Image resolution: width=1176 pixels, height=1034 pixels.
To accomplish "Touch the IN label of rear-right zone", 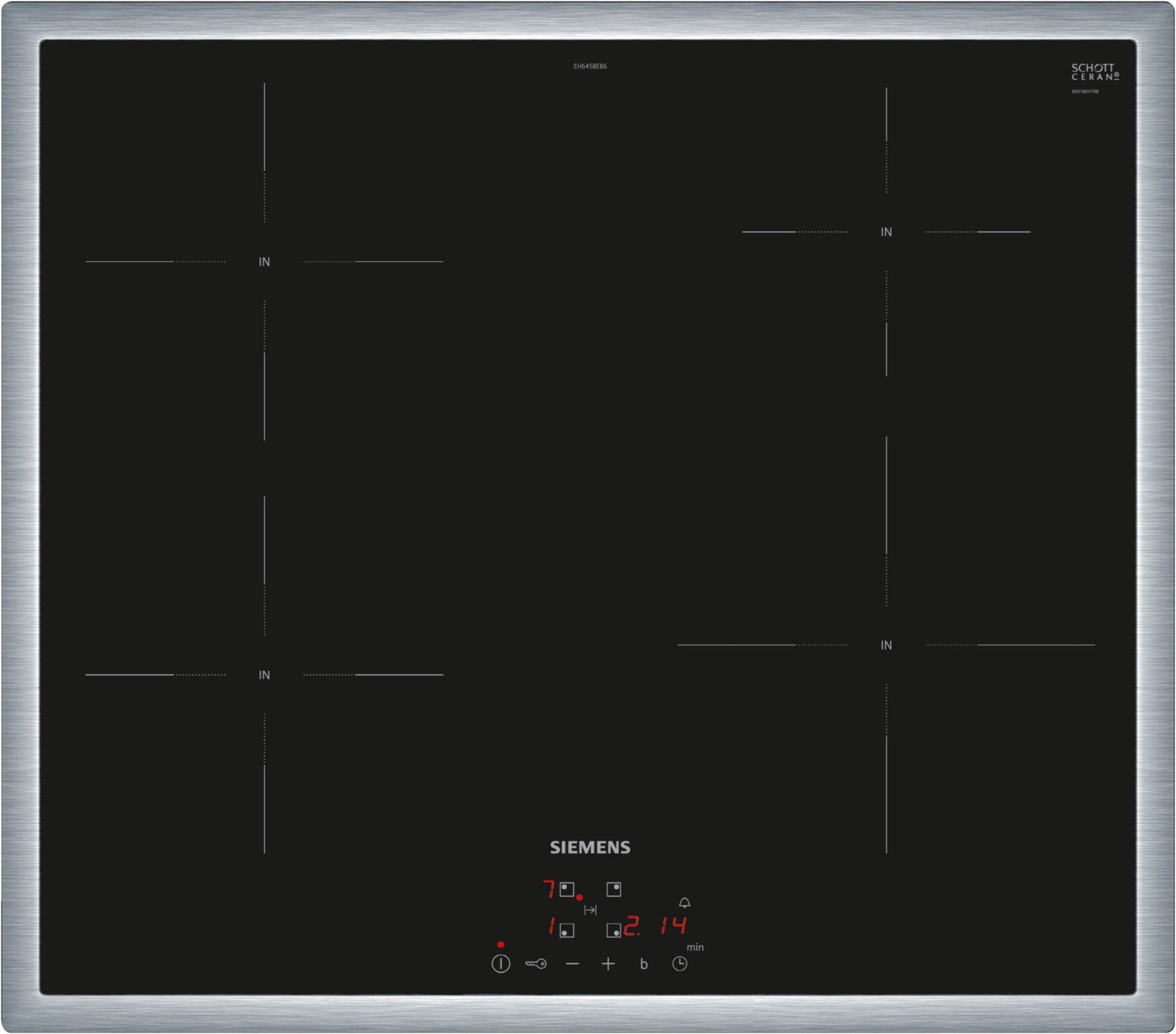I will coord(886,232).
